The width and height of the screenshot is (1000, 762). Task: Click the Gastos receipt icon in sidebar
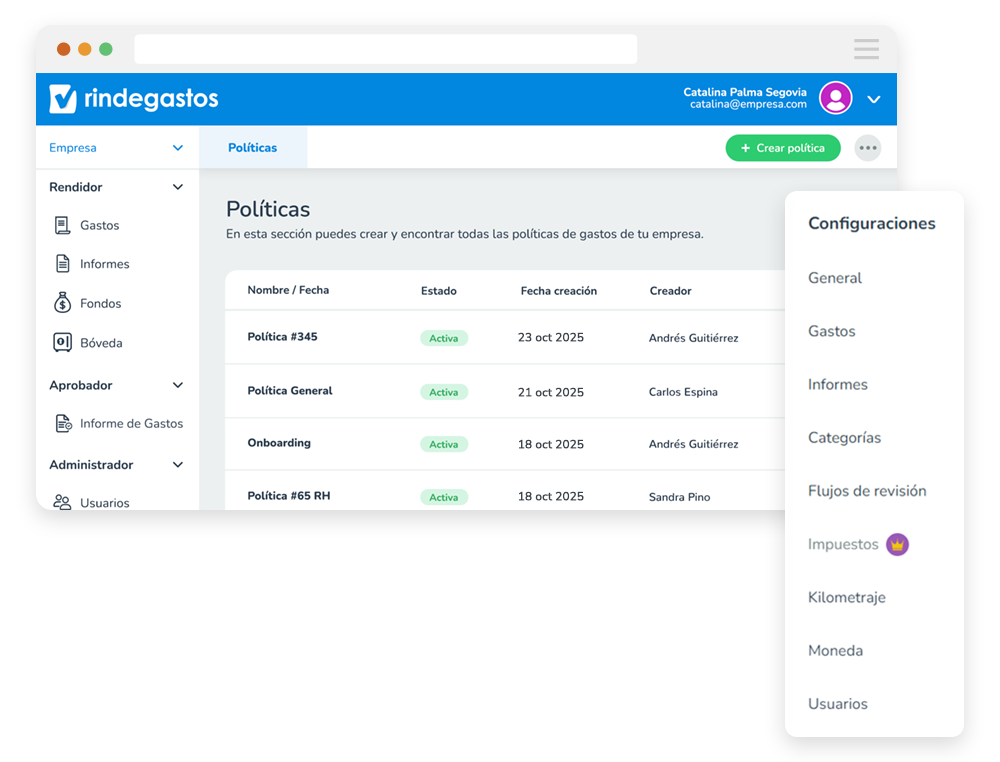pyautogui.click(x=62, y=226)
